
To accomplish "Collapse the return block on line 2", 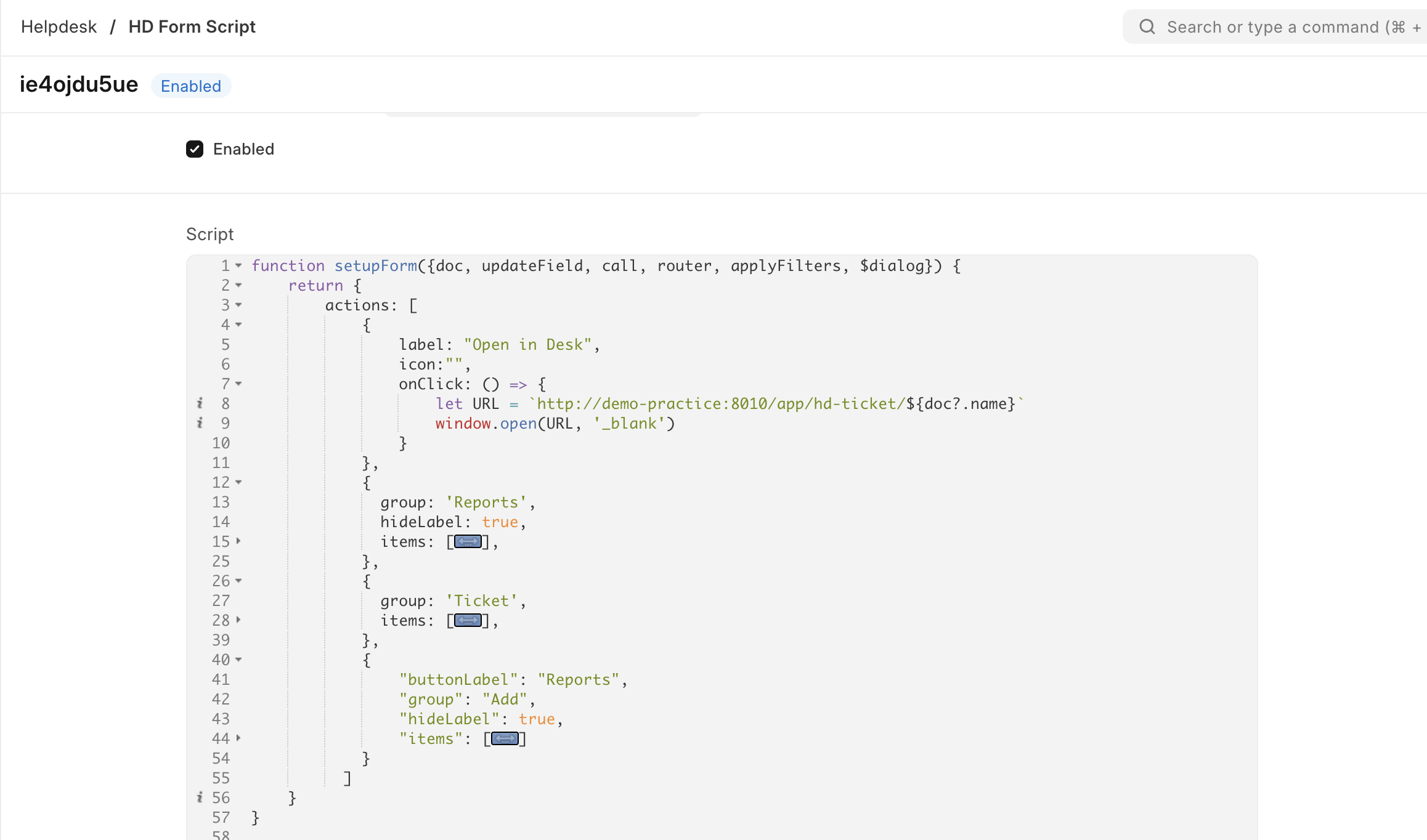I will (x=238, y=285).
